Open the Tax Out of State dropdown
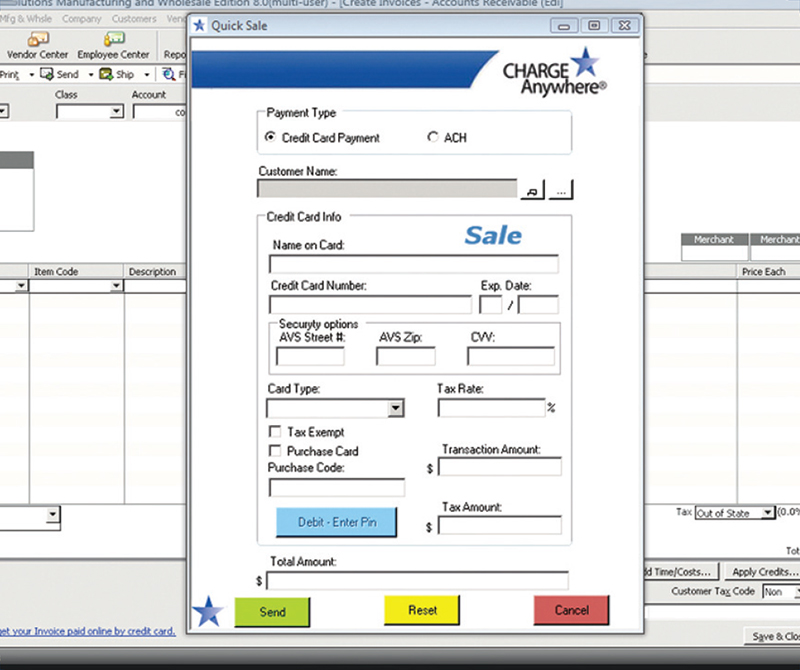Screen dimensions: 800x670 [767, 513]
